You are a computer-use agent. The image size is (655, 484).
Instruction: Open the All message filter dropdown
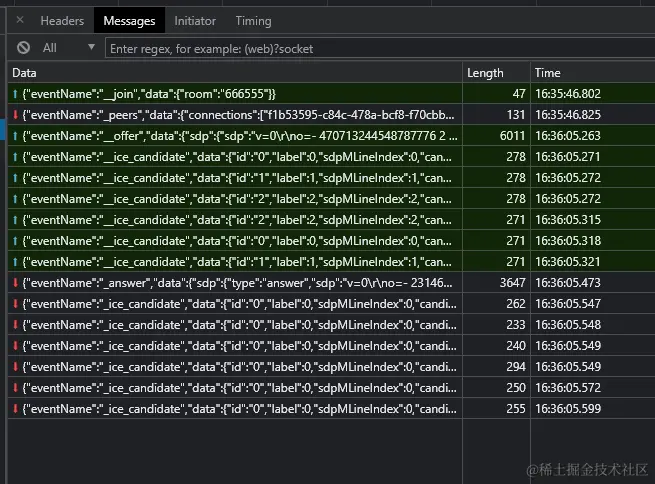tap(69, 48)
